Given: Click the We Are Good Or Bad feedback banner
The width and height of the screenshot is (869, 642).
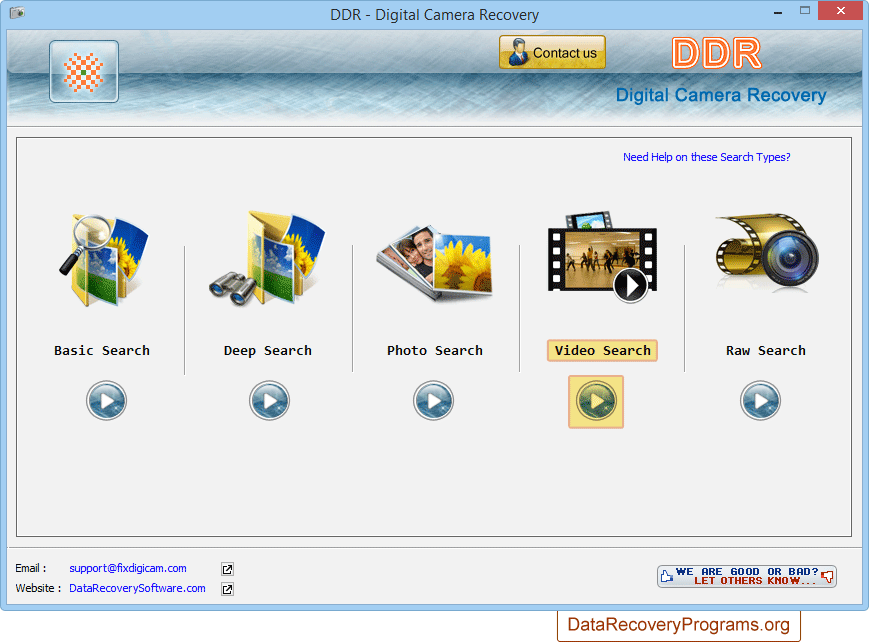Looking at the screenshot, I should [x=747, y=576].
